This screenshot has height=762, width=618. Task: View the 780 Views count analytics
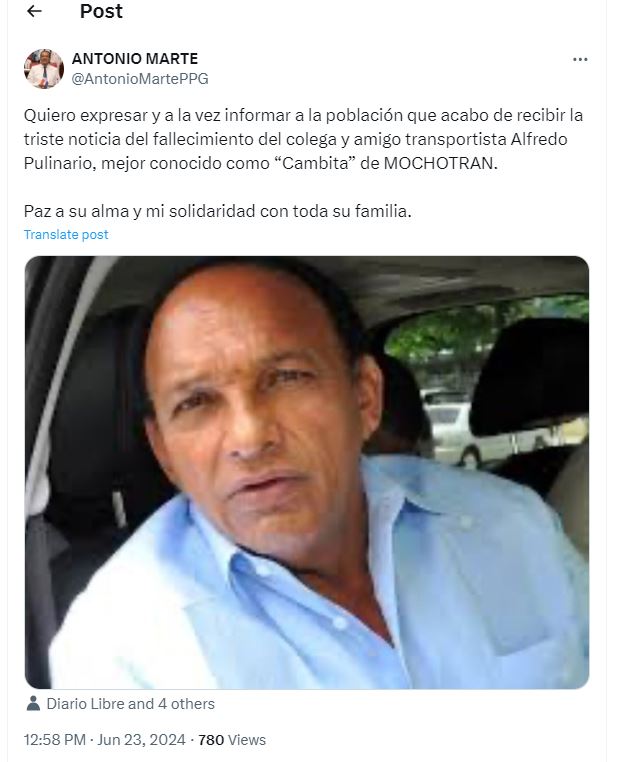[x=232, y=740]
